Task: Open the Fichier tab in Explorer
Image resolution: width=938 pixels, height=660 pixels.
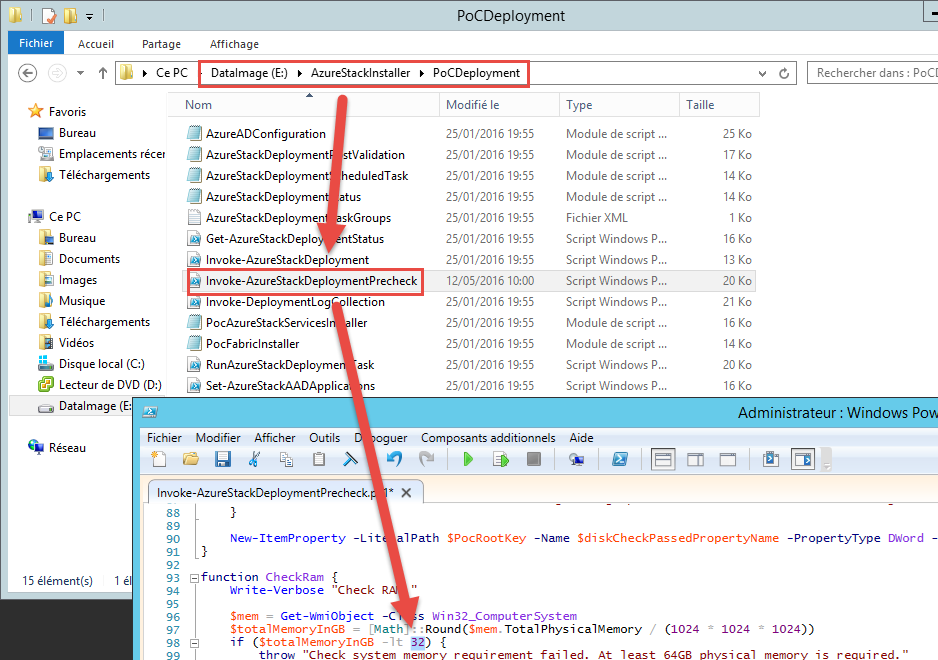Action: click(x=36, y=43)
